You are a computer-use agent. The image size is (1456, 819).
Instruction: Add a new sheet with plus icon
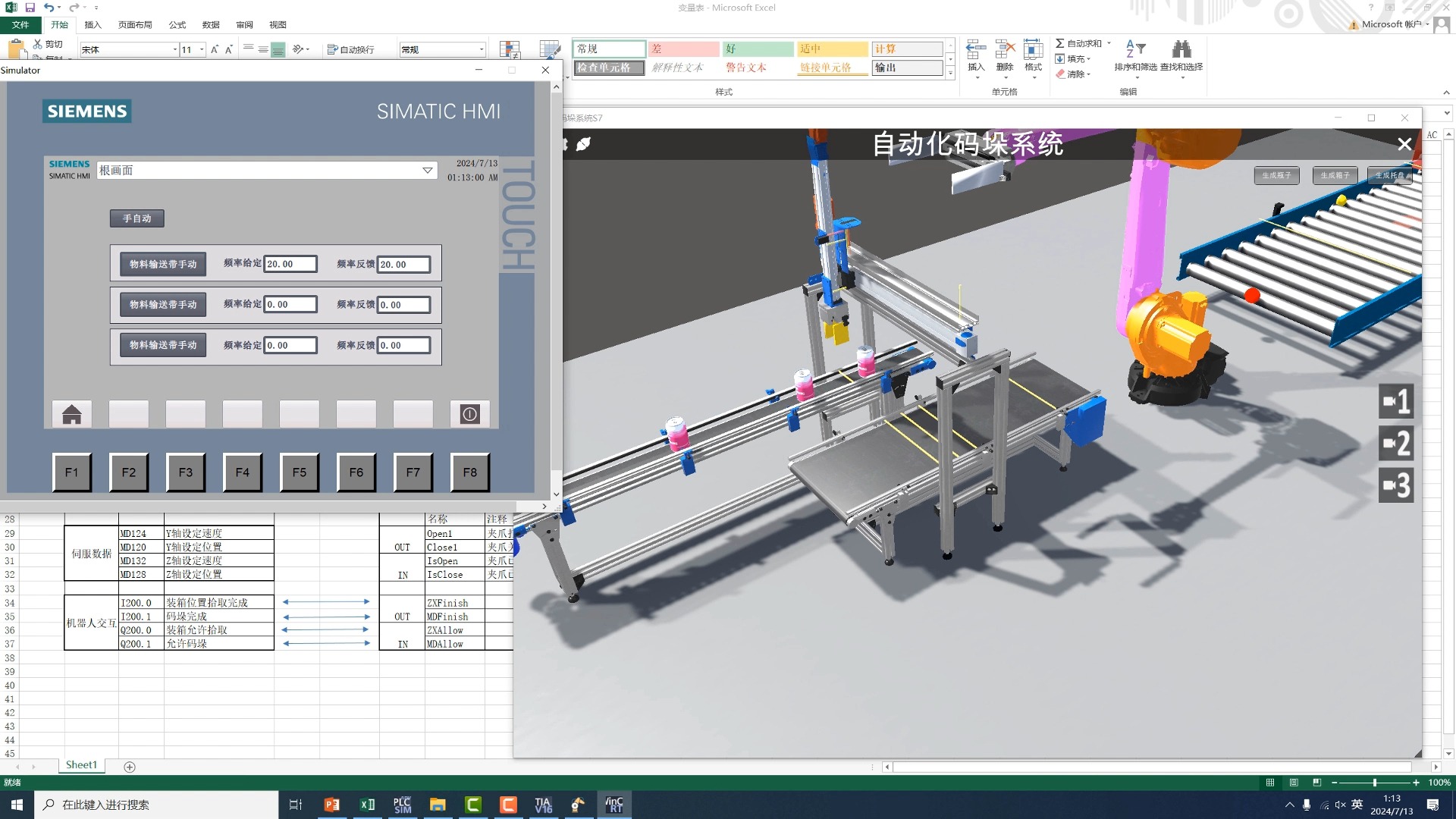[130, 767]
